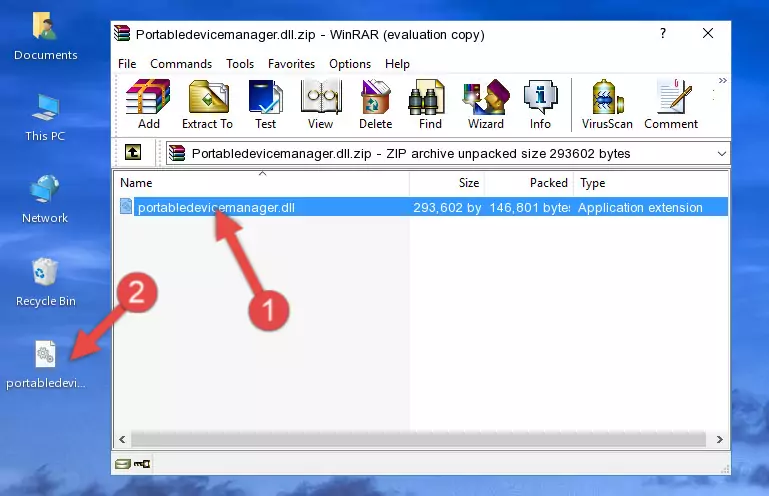Select the This PC desktop icon
The image size is (769, 496).
[x=45, y=118]
